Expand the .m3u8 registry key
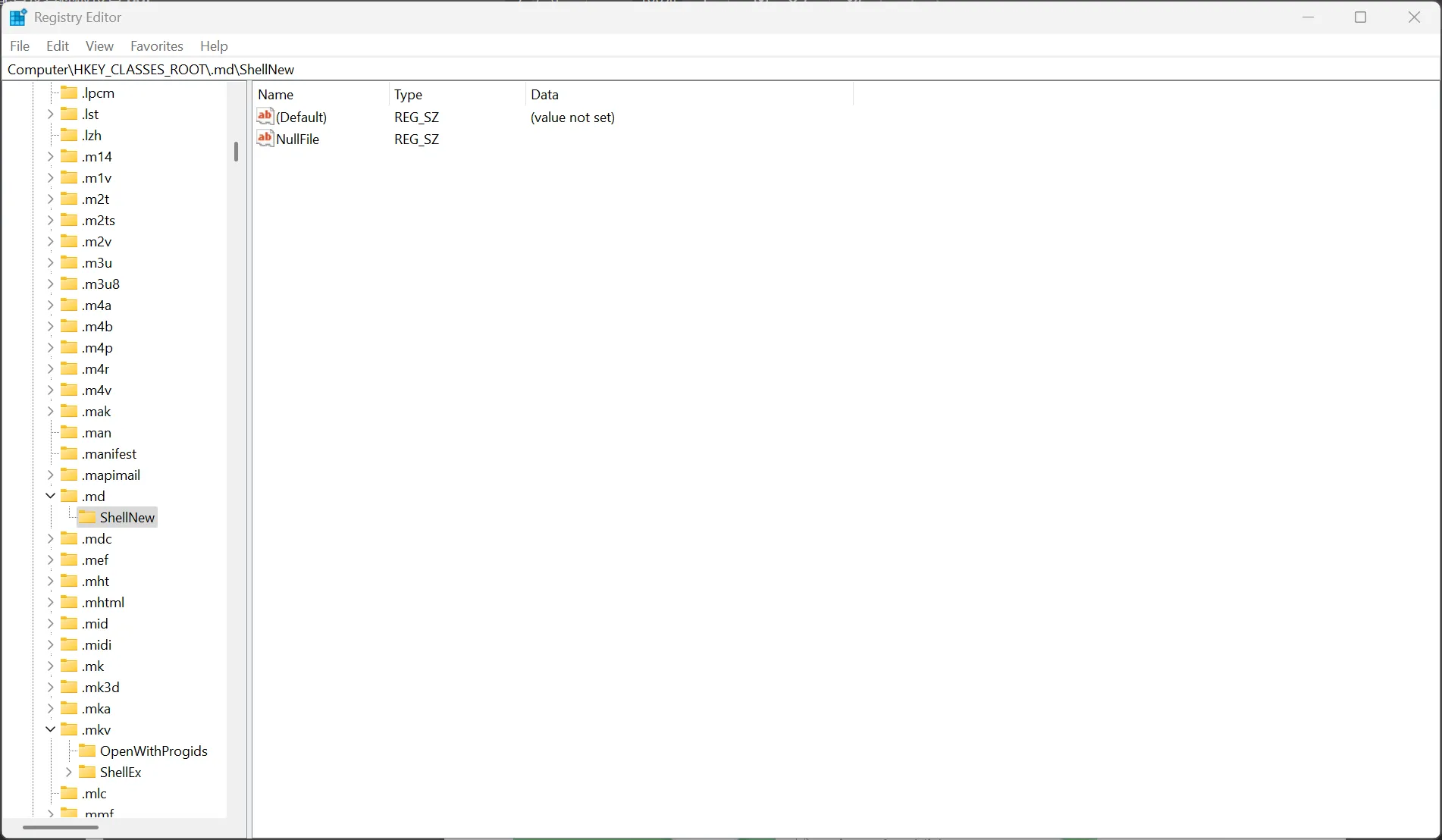Viewport: 1442px width, 840px height. pyautogui.click(x=50, y=284)
